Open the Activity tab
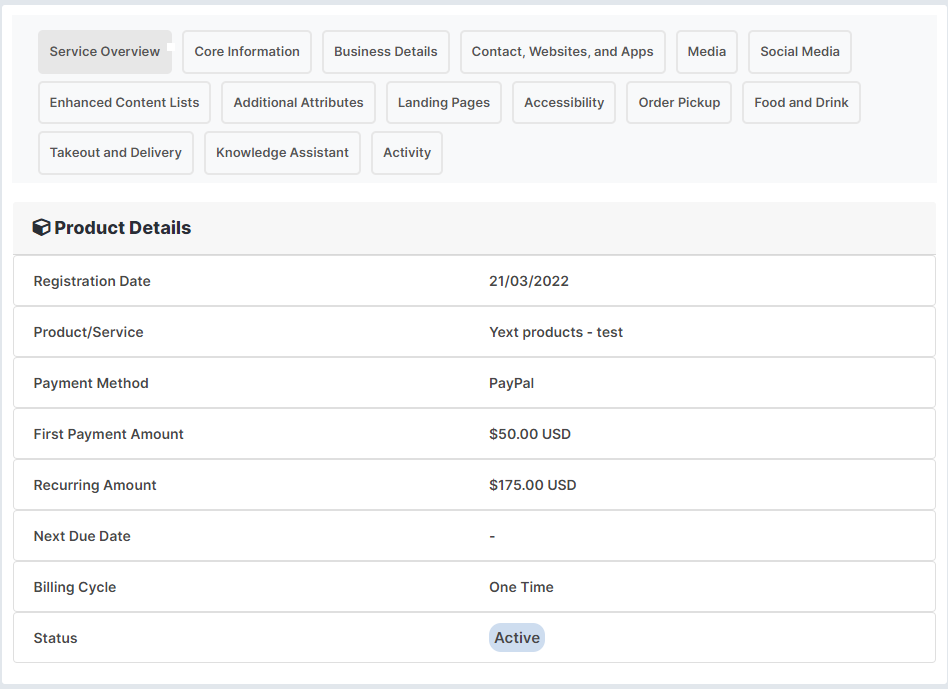Image resolution: width=948 pixels, height=689 pixels. click(x=406, y=152)
